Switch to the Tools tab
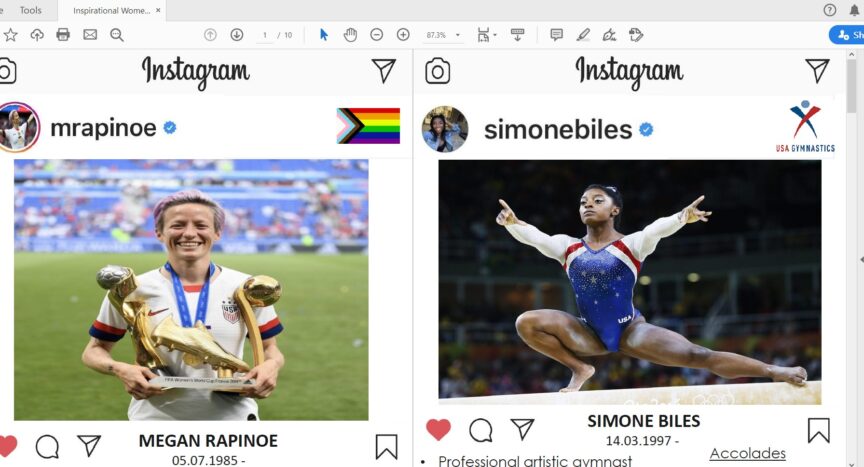Image resolution: width=864 pixels, height=467 pixels. [30, 10]
